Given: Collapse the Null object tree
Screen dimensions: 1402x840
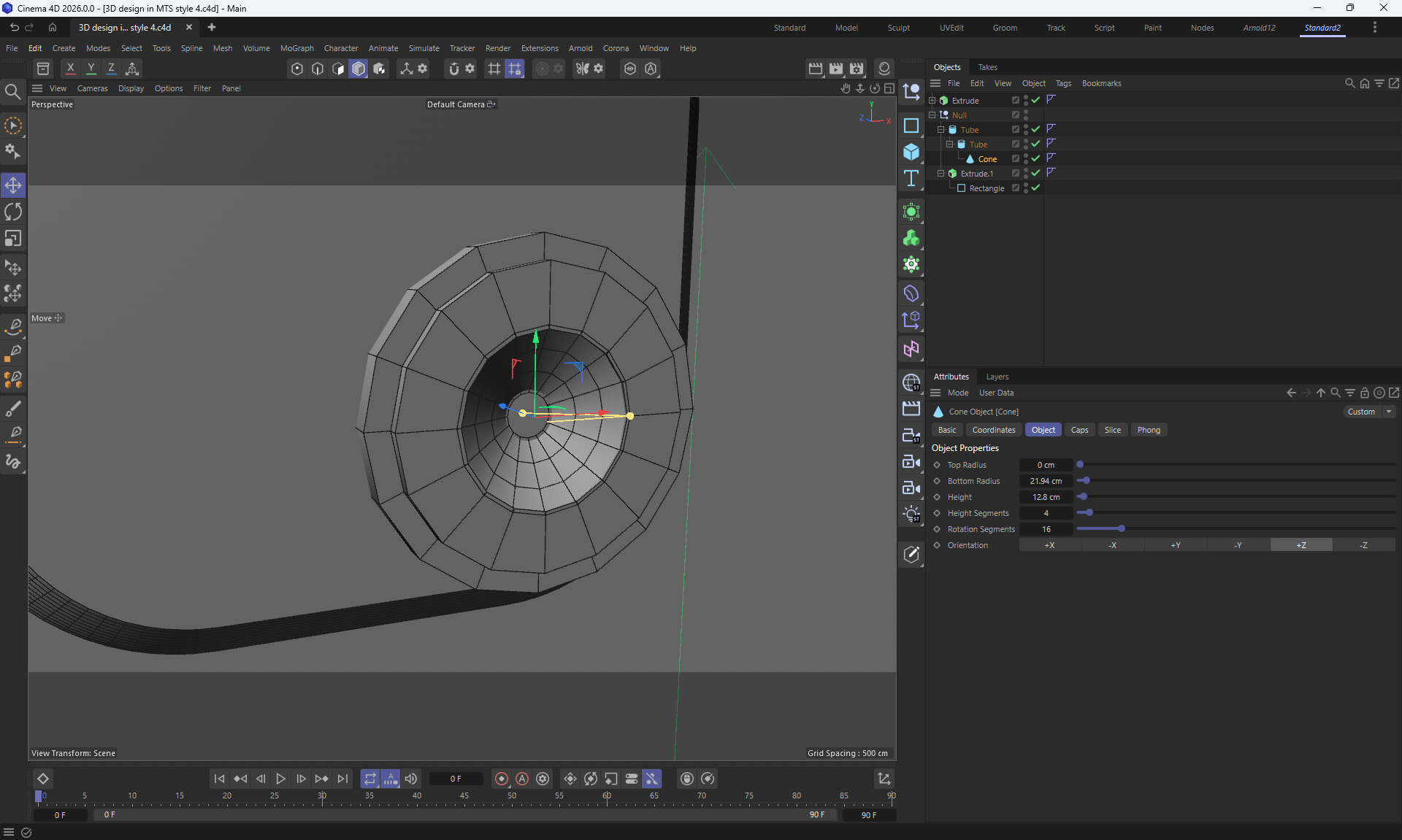Looking at the screenshot, I should click(x=932, y=115).
